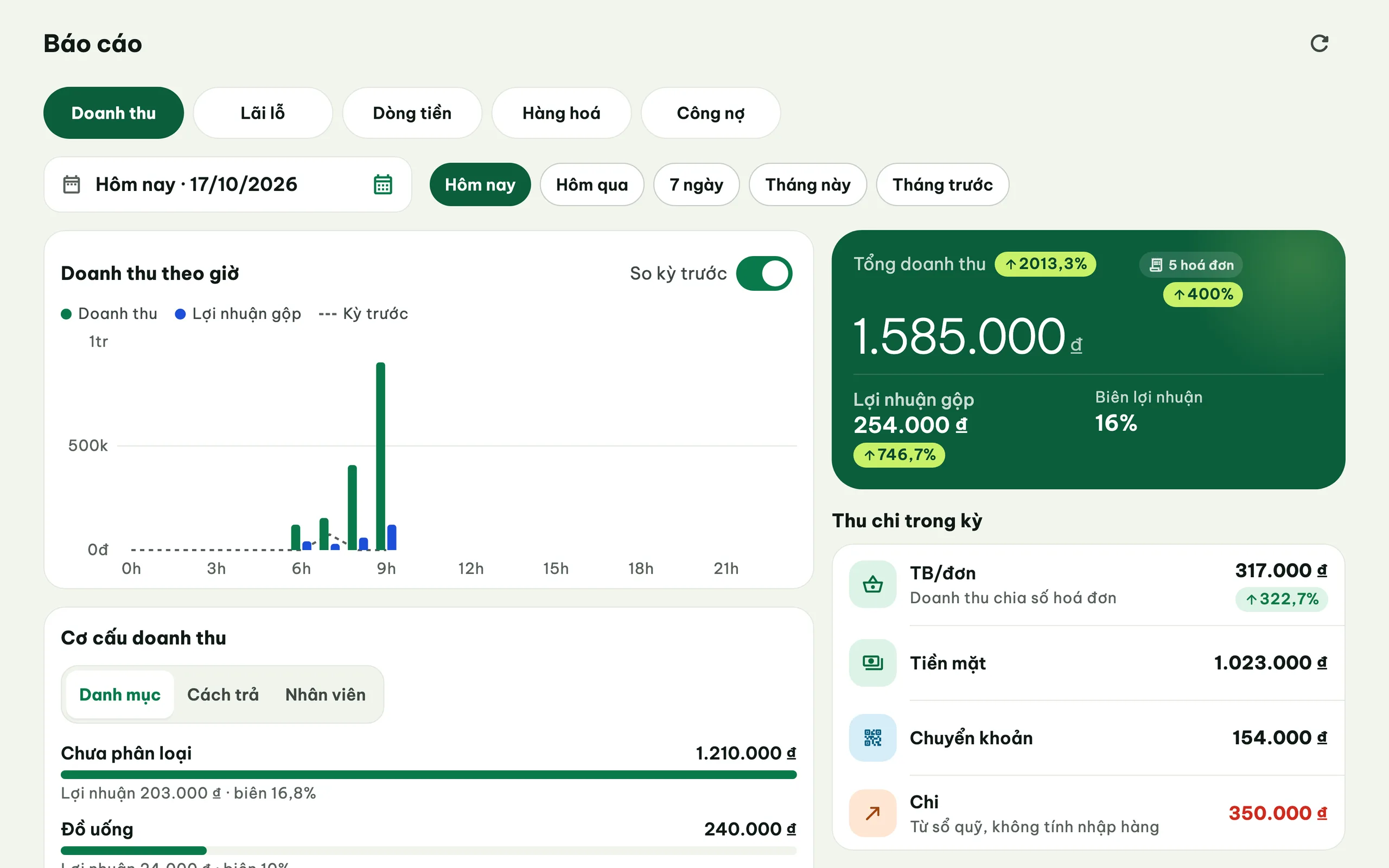1389x868 pixels.
Task: Click the 746,7% gross profit badge
Action: 900,455
